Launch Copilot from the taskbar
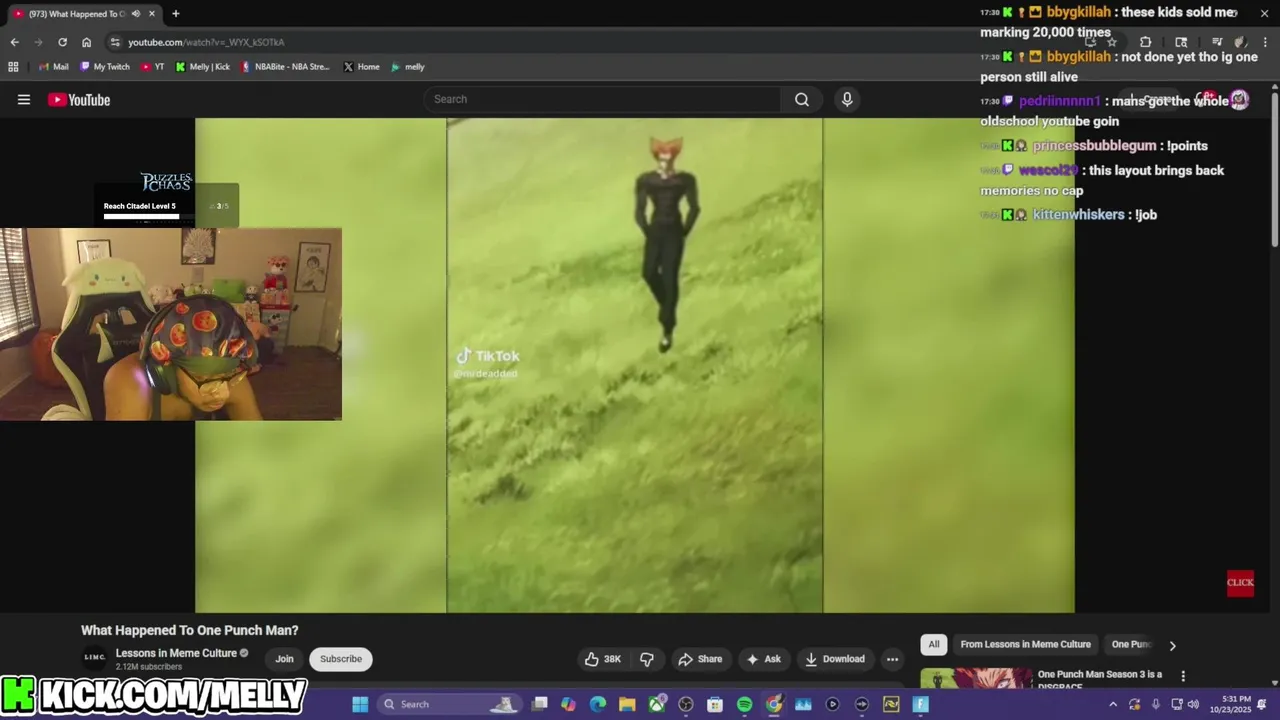 click(x=569, y=704)
